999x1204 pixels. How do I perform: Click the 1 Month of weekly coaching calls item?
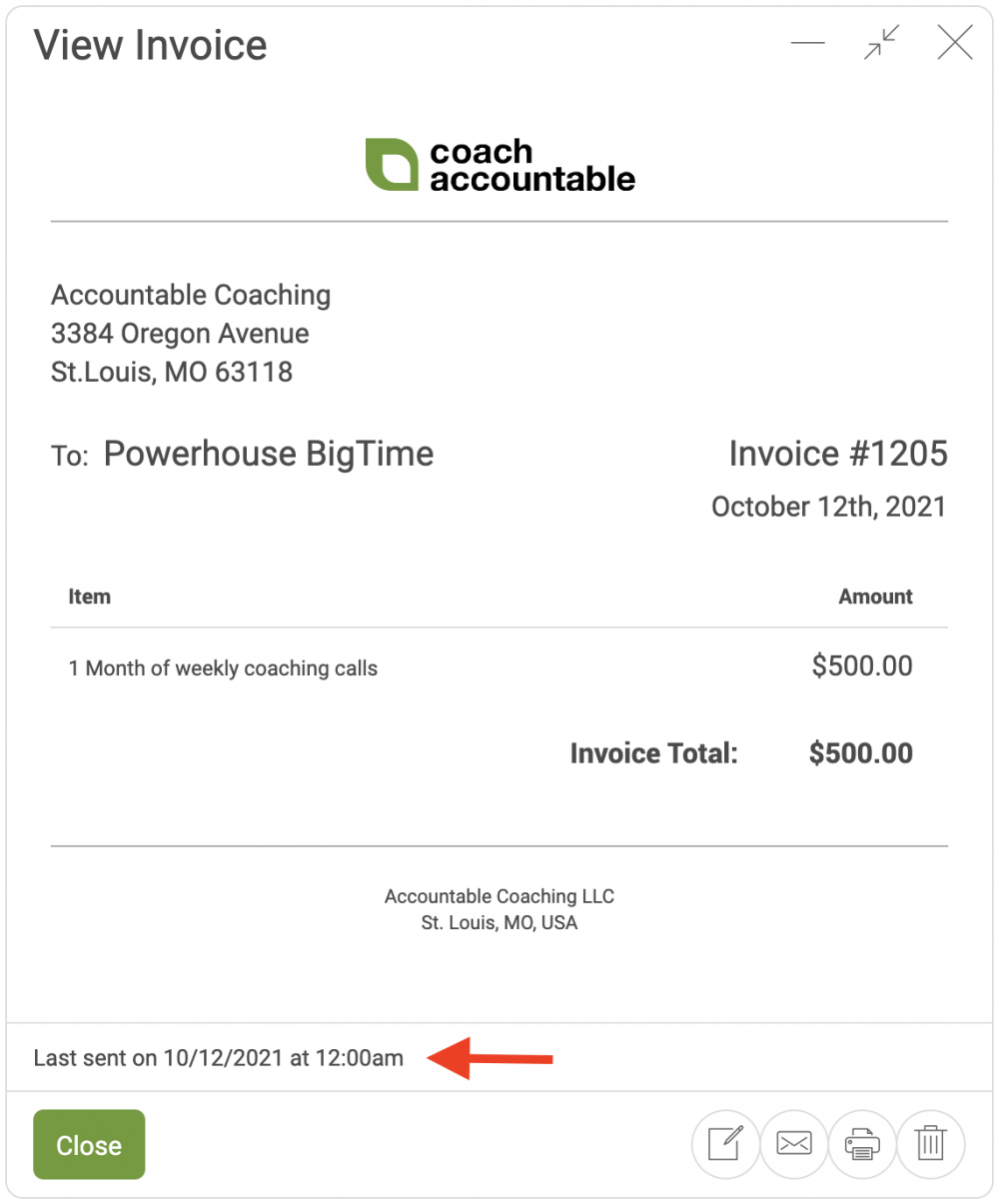pyautogui.click(x=223, y=668)
